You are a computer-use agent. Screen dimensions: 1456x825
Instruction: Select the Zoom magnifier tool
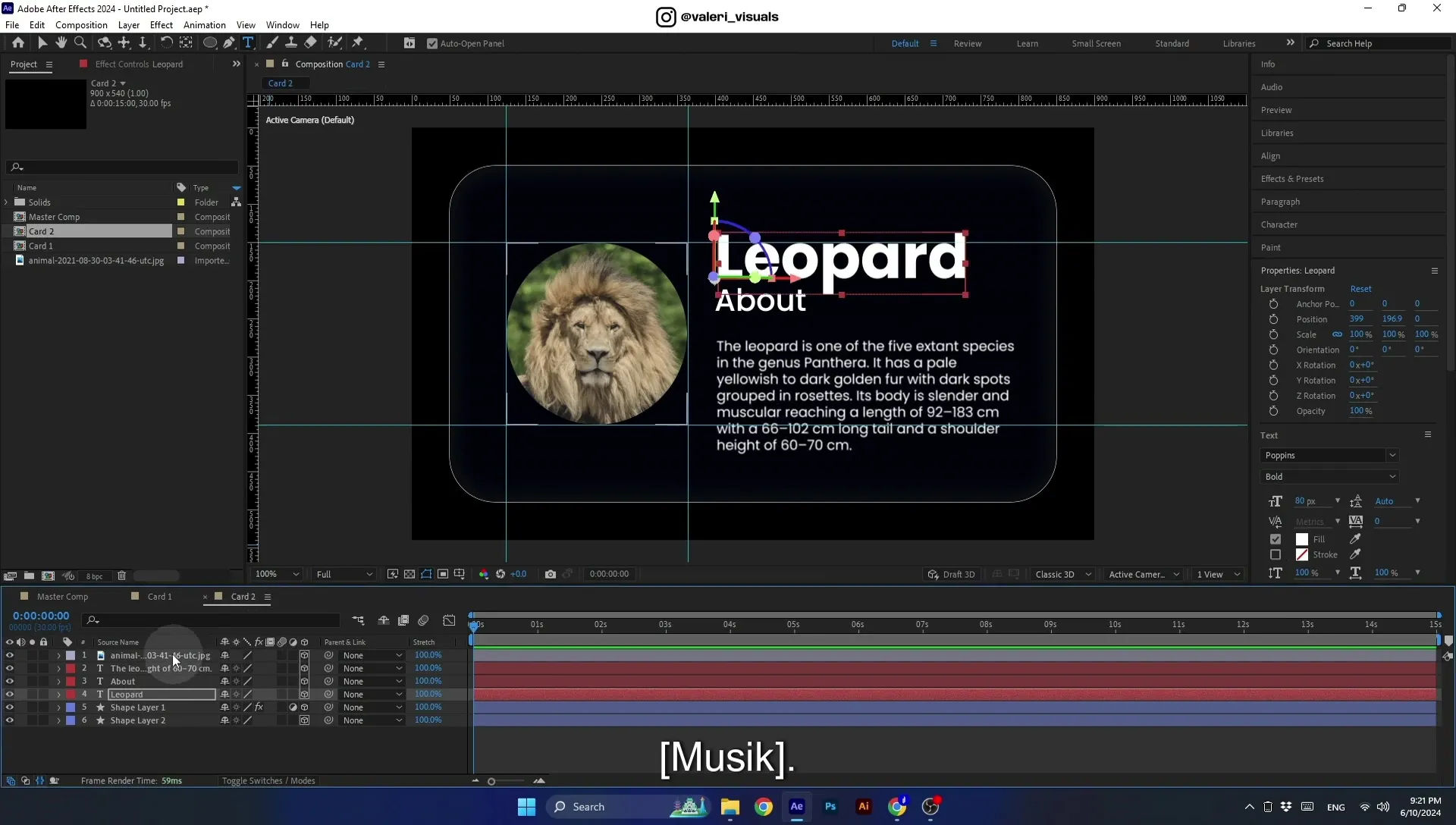tap(80, 43)
